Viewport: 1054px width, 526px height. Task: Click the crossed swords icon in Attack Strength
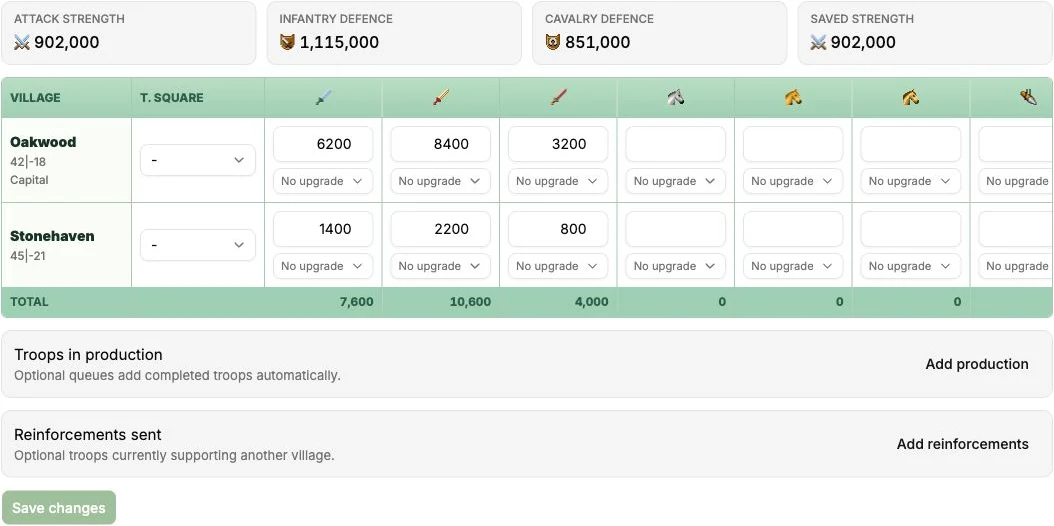click(x=22, y=42)
